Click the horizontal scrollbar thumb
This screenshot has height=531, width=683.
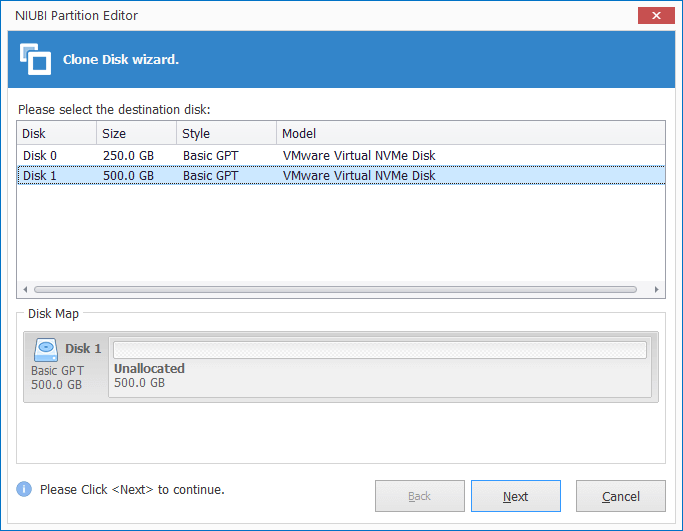tap(335, 290)
